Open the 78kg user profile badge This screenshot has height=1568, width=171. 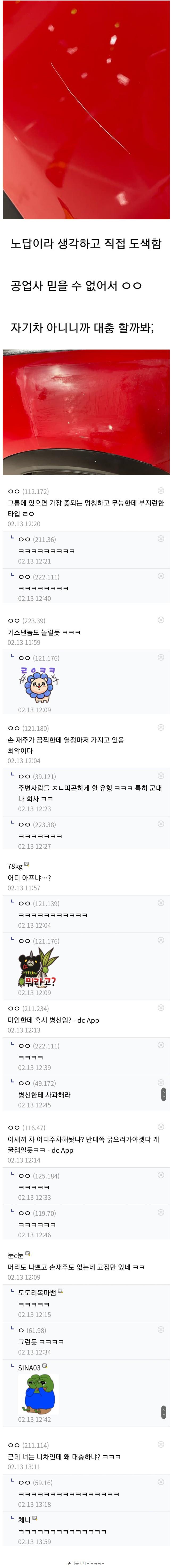(26, 864)
